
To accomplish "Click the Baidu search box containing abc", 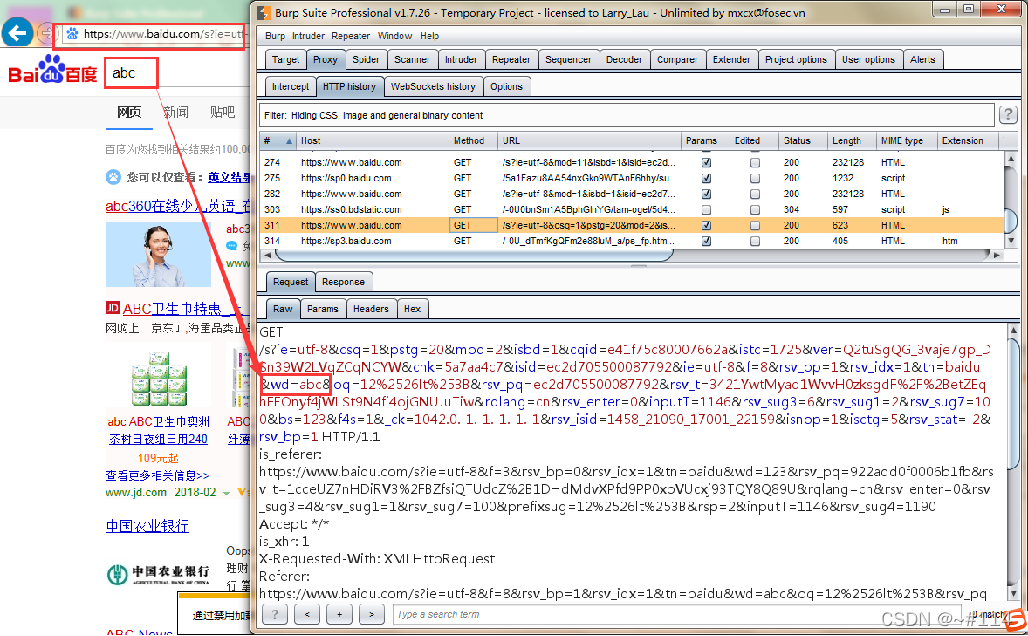I will 131,73.
